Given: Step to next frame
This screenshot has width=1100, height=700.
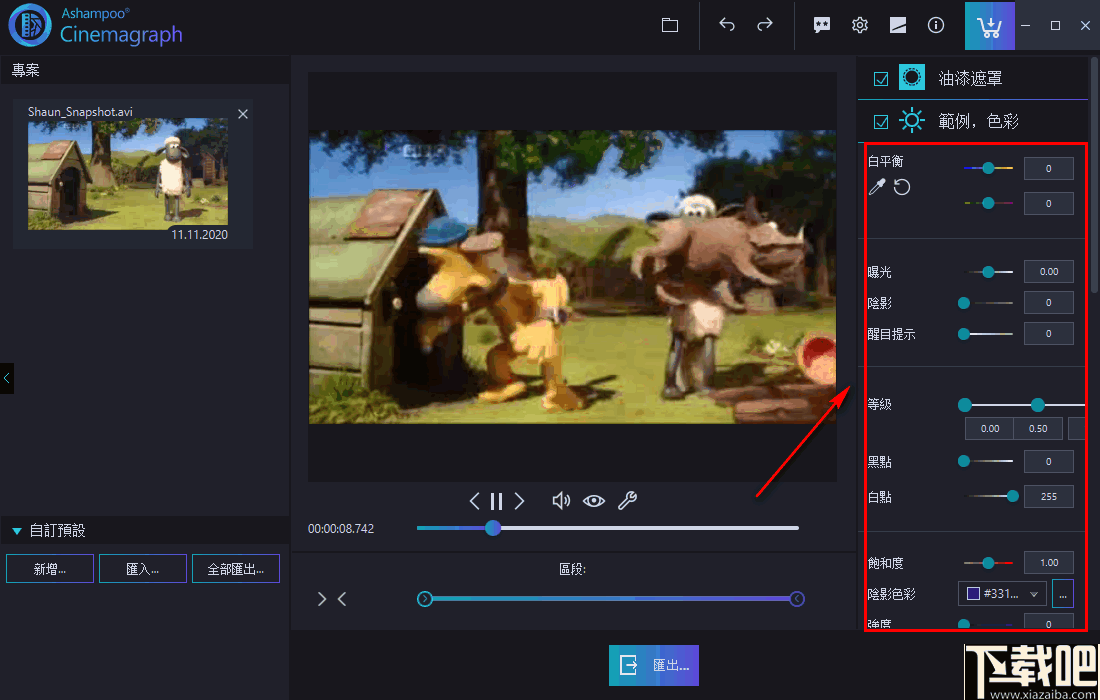Looking at the screenshot, I should (519, 501).
